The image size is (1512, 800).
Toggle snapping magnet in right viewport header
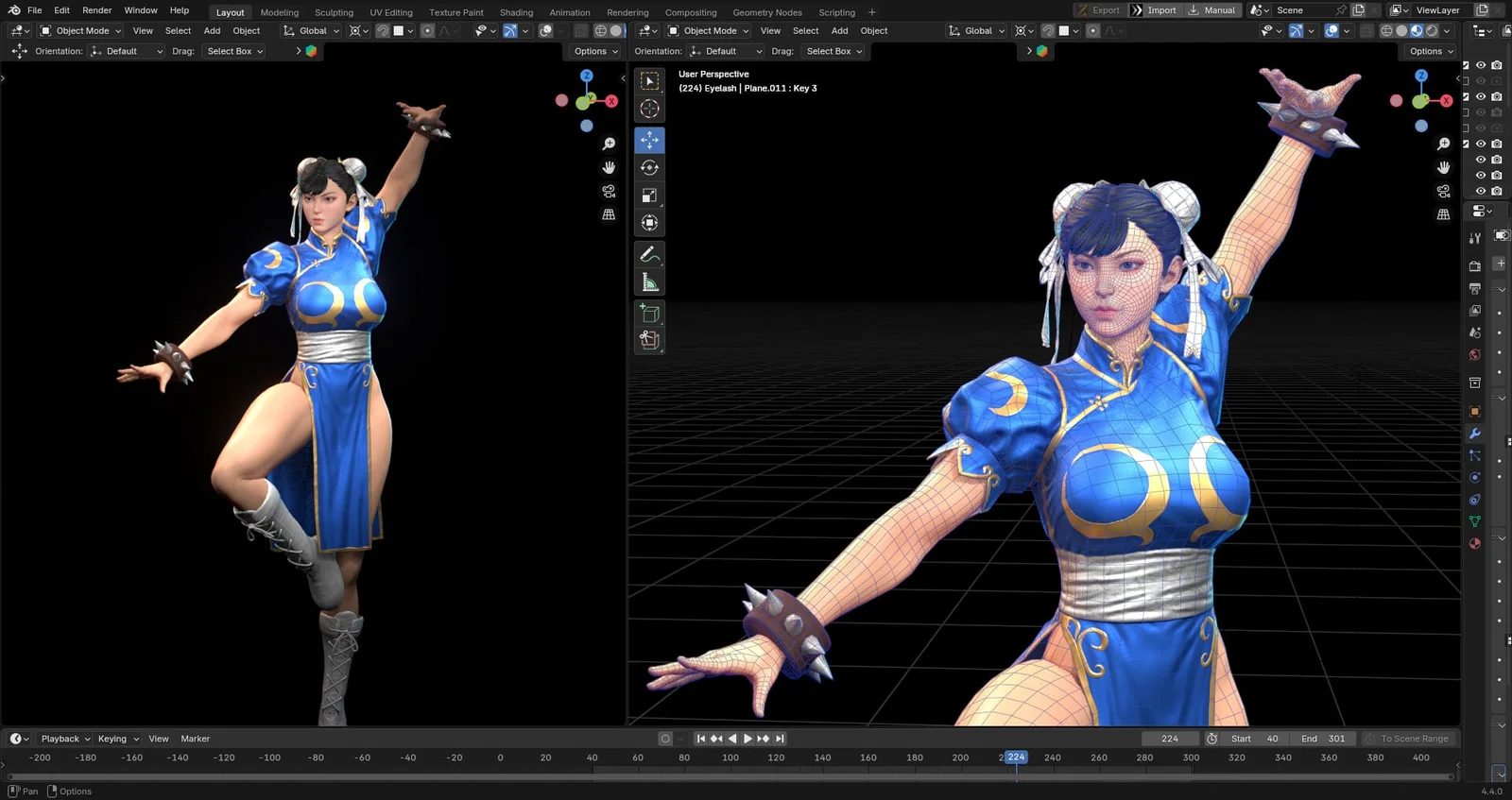(1047, 30)
